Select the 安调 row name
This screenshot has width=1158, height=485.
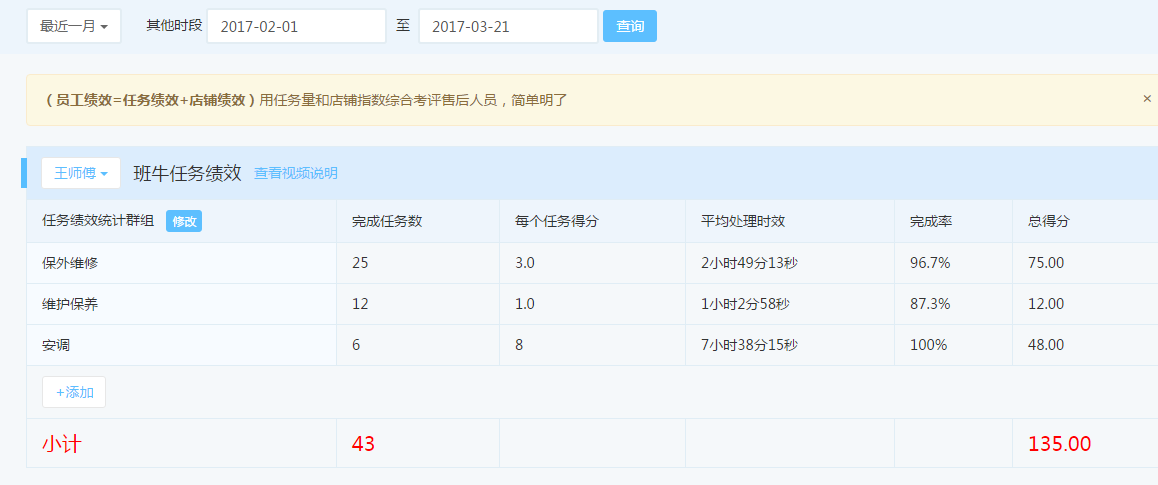point(56,345)
